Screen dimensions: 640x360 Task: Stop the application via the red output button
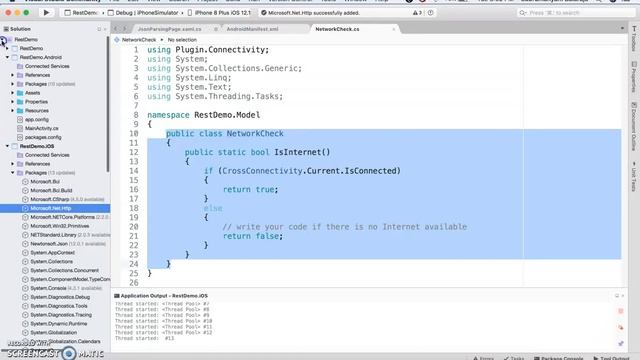[621, 311]
